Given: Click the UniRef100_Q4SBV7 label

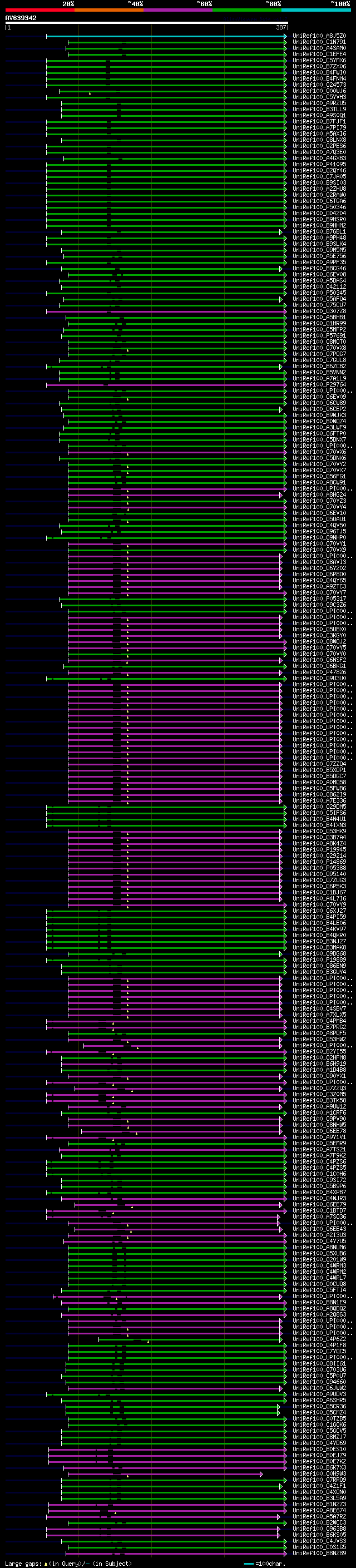Looking at the screenshot, I should pos(319,1008).
